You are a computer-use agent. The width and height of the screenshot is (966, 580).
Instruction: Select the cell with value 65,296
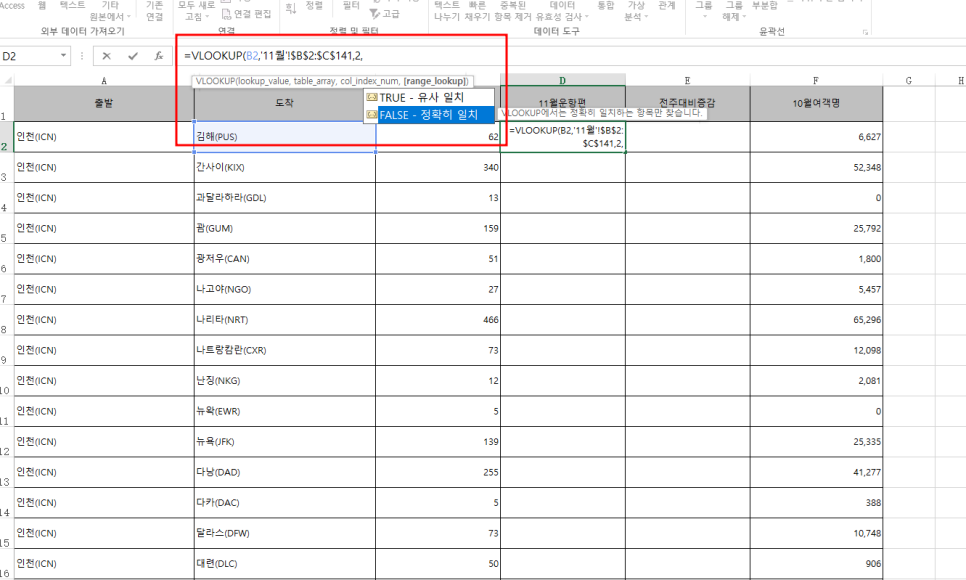[x=816, y=320]
